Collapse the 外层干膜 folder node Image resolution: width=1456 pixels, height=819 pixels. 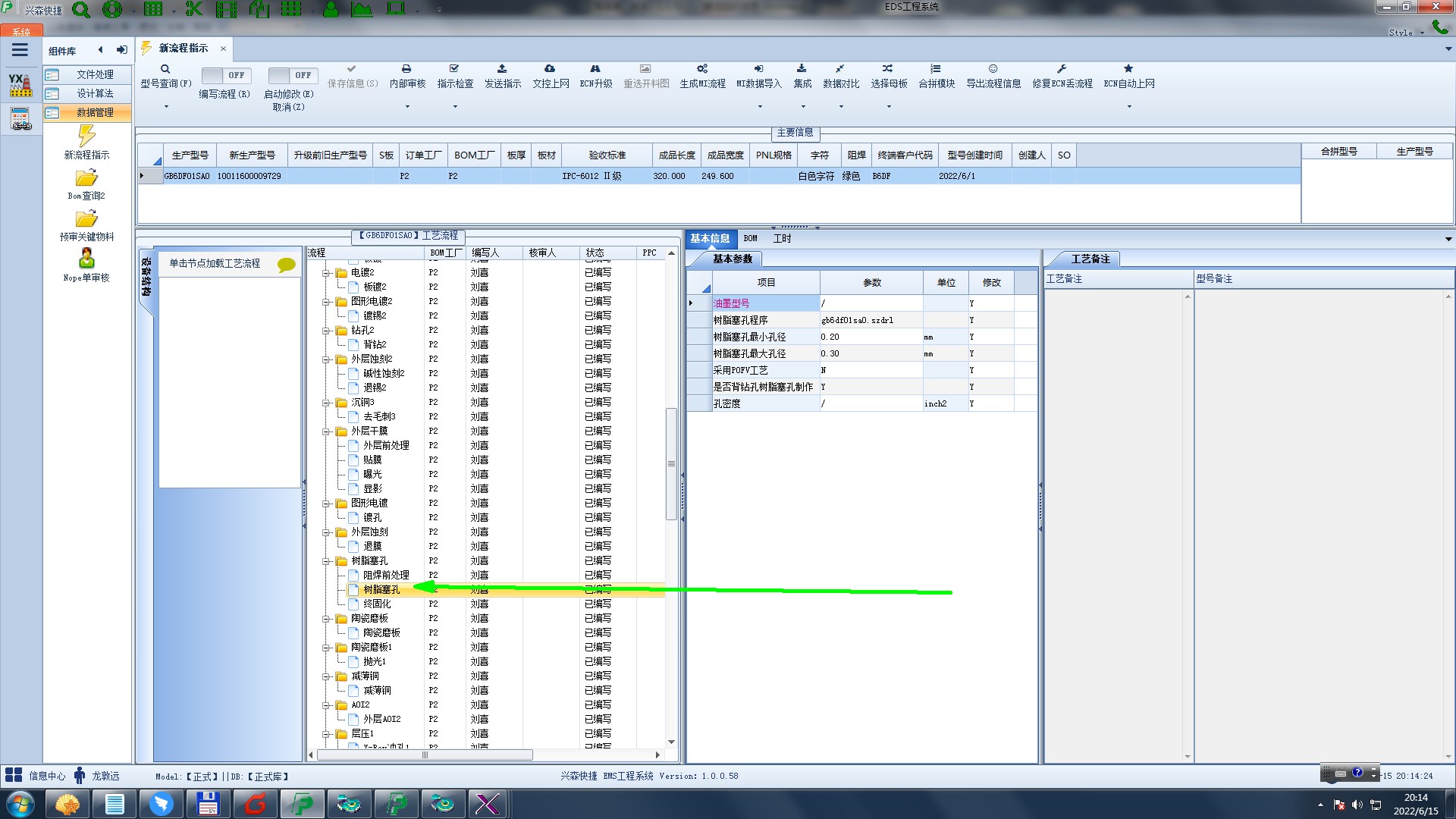click(x=326, y=431)
